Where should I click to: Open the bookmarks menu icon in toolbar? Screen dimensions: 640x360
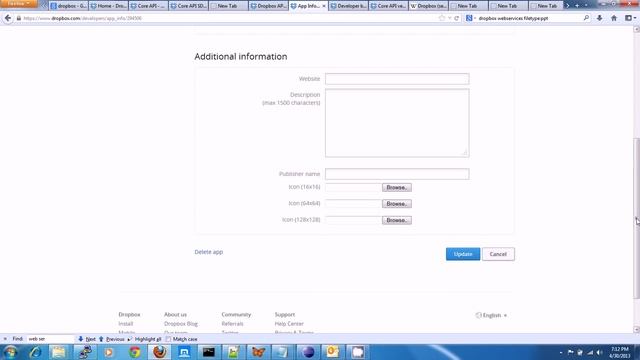(630, 18)
